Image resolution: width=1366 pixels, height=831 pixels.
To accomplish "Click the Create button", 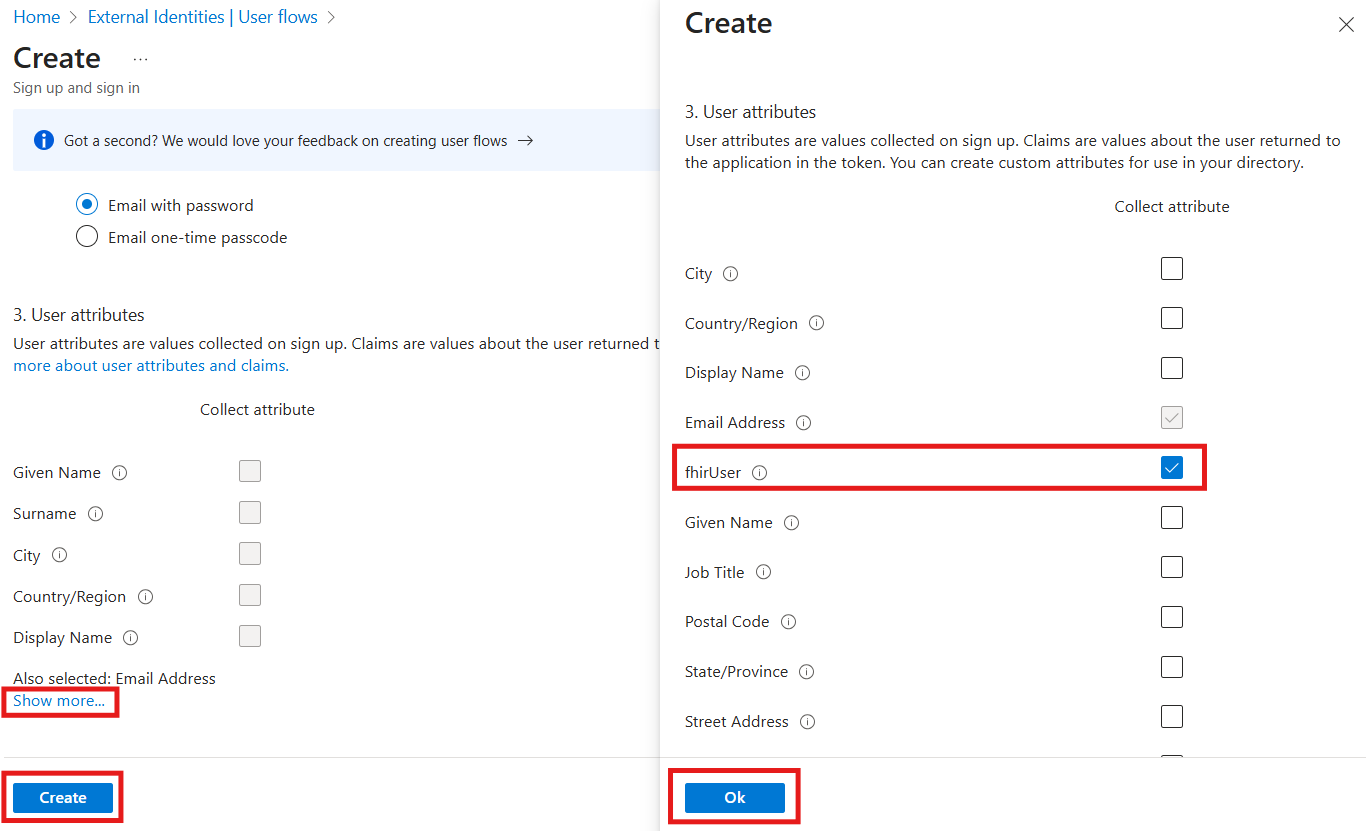I will tap(62, 797).
